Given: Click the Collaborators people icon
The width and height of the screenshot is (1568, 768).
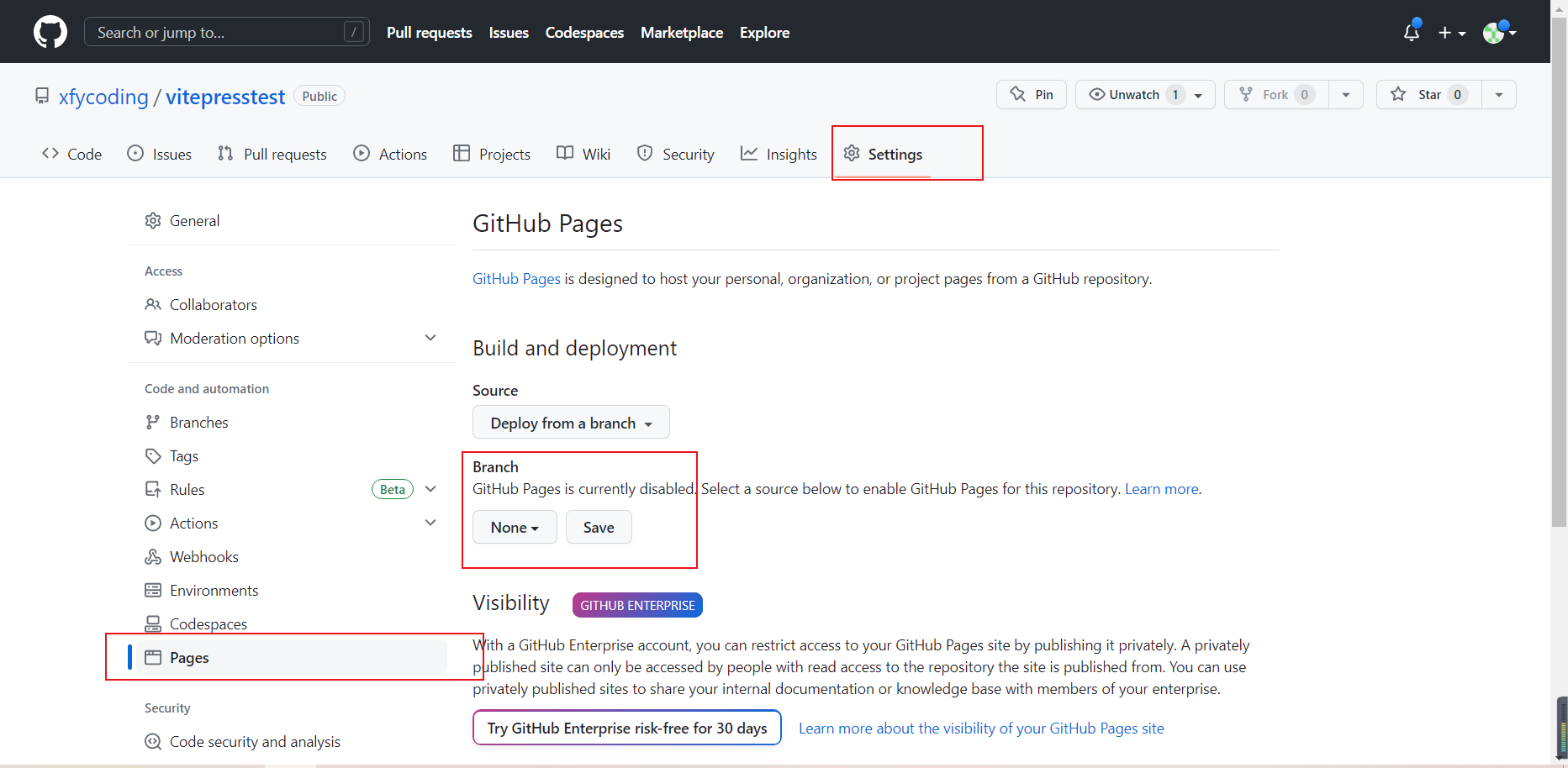Looking at the screenshot, I should 153,304.
